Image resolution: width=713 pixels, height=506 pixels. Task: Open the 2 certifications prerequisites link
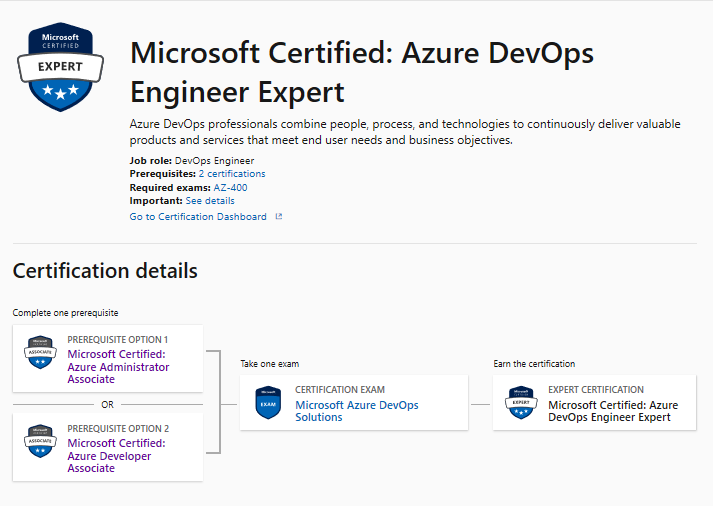[232, 174]
